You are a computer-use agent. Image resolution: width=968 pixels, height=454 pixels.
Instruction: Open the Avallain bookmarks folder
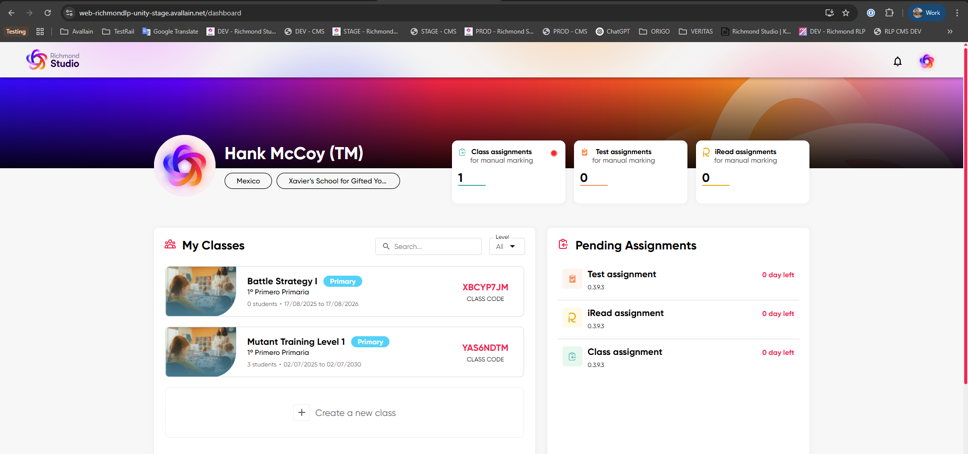tap(77, 31)
